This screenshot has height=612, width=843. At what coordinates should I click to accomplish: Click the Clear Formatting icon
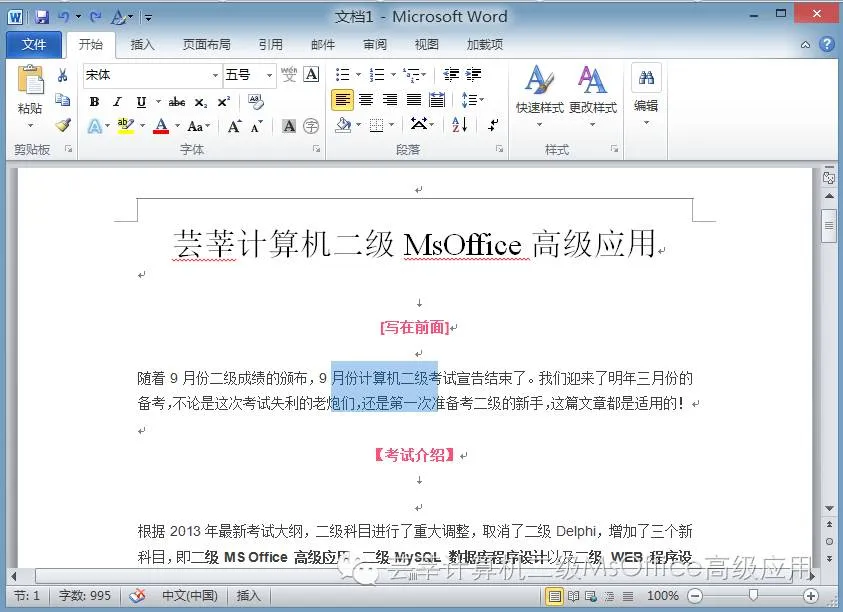256,101
